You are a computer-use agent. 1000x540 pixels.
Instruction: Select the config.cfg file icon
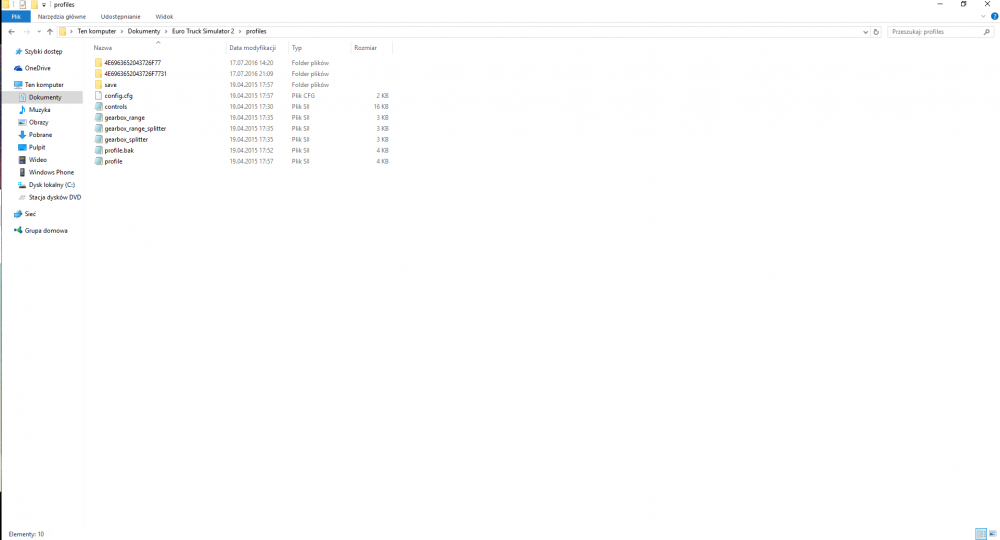pyautogui.click(x=98, y=96)
